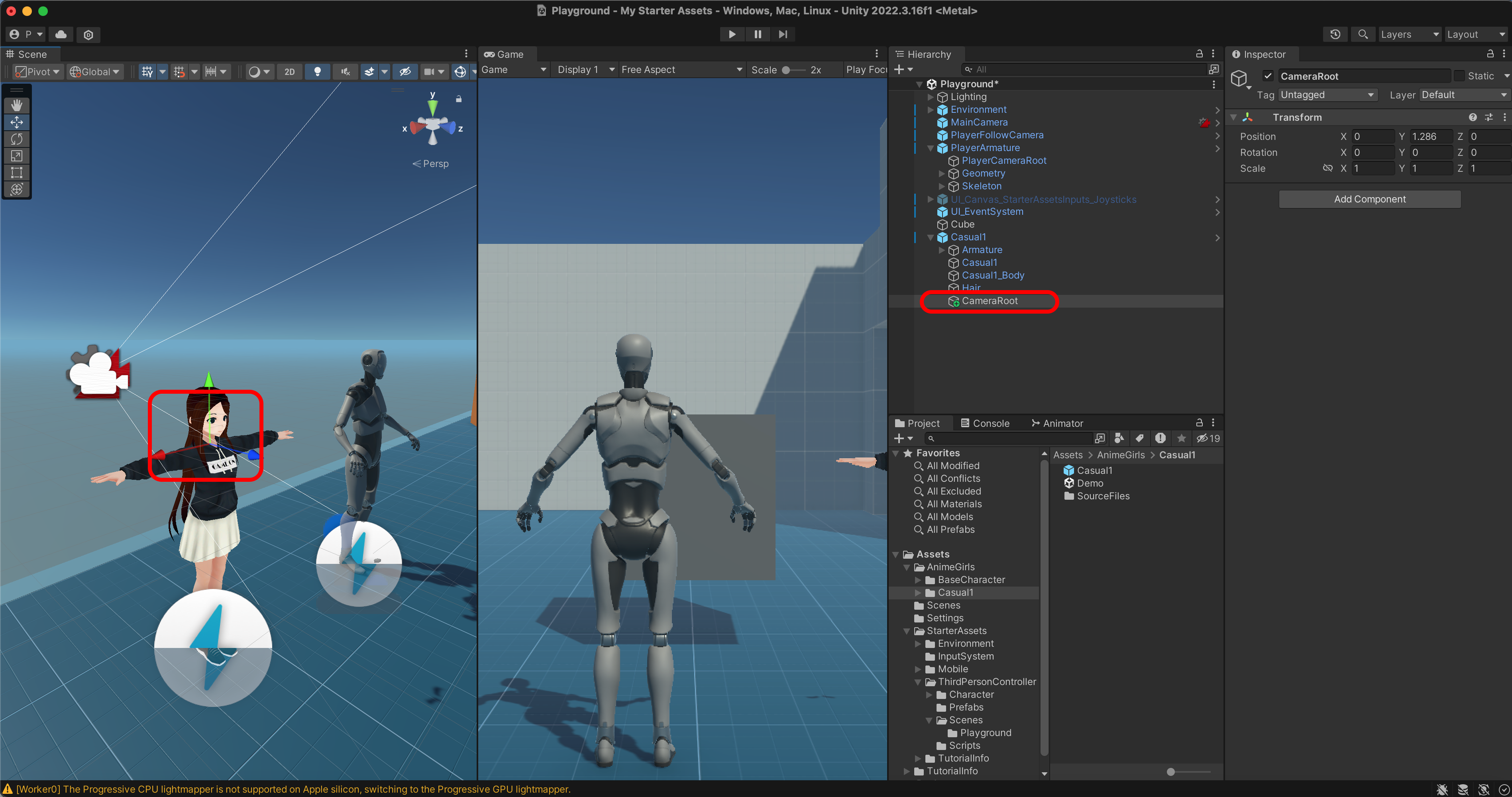Screen dimensions: 1512x797
Task: Uncheck the CameraRoot active checkbox
Action: coord(1268,76)
